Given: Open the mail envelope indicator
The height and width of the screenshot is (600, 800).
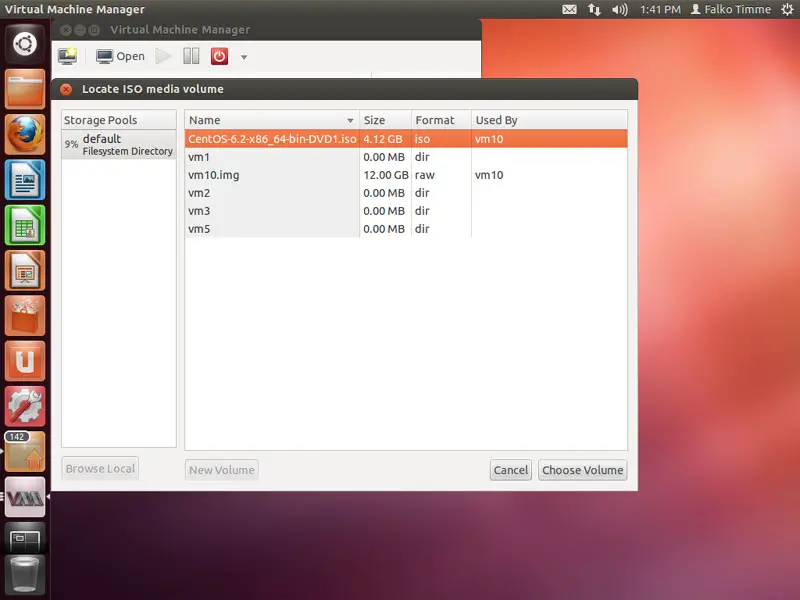Looking at the screenshot, I should click(x=569, y=9).
